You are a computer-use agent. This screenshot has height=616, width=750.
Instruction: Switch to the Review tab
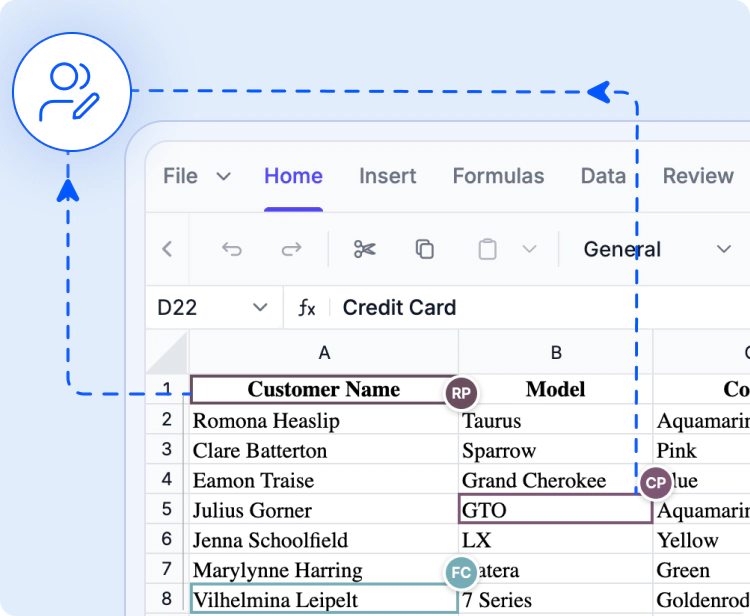pyautogui.click(x=698, y=176)
